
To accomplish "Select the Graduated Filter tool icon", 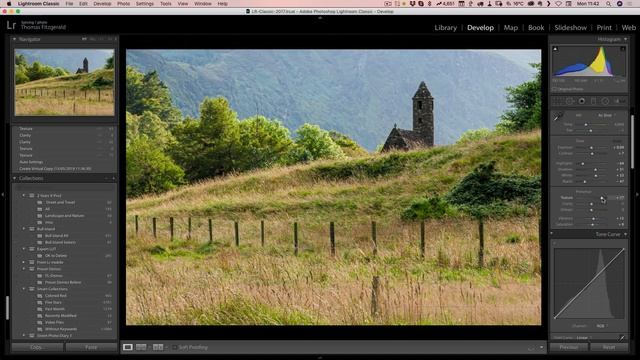I will (x=593, y=101).
